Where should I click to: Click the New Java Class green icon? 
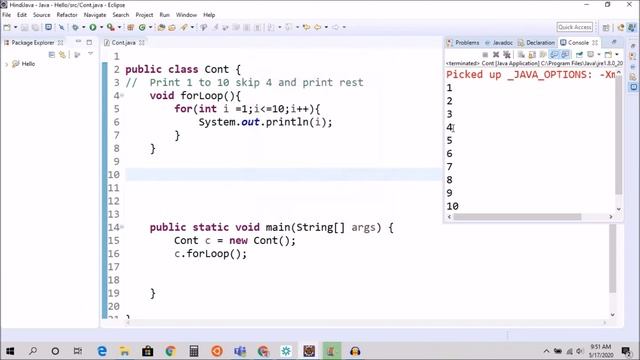[x=142, y=27]
